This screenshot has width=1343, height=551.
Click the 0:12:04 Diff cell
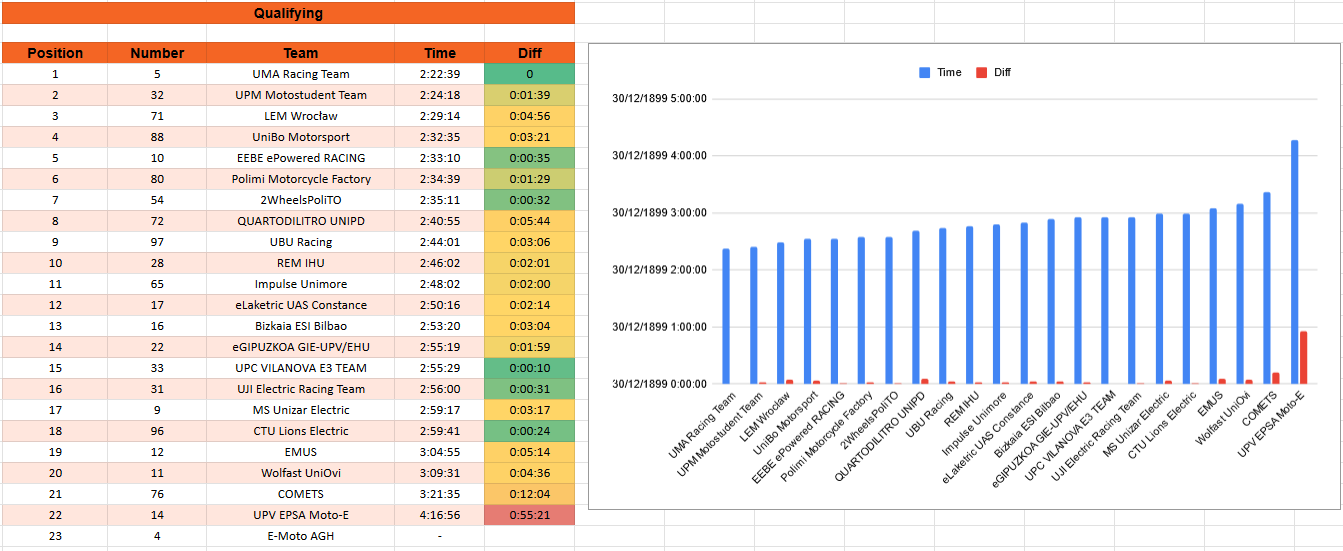click(530, 494)
